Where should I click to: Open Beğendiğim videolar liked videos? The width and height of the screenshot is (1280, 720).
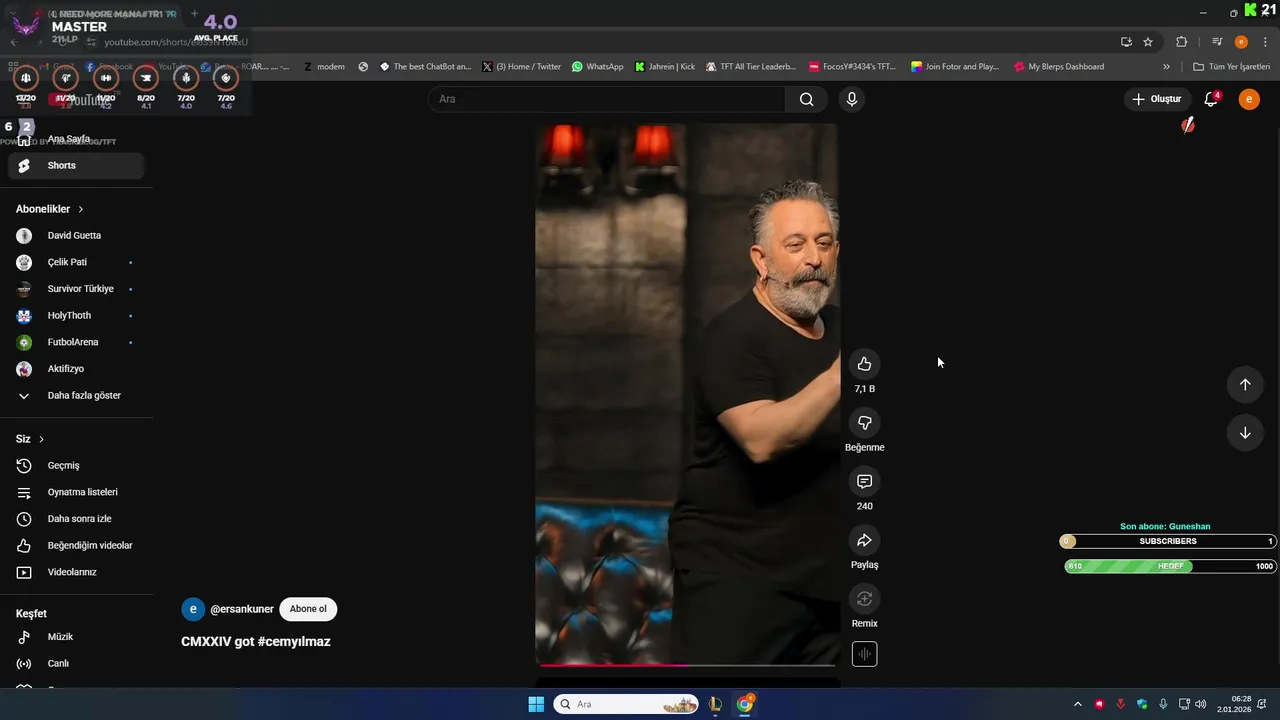coord(76,546)
